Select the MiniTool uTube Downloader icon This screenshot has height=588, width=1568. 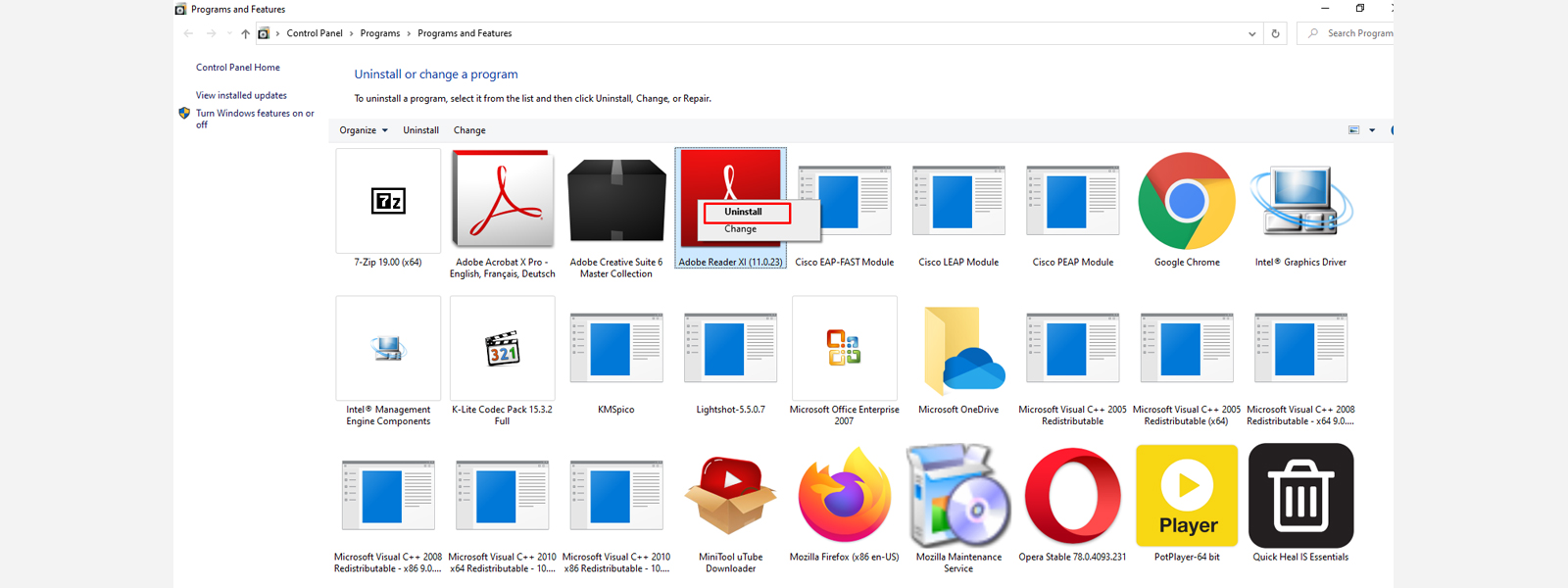pos(730,495)
